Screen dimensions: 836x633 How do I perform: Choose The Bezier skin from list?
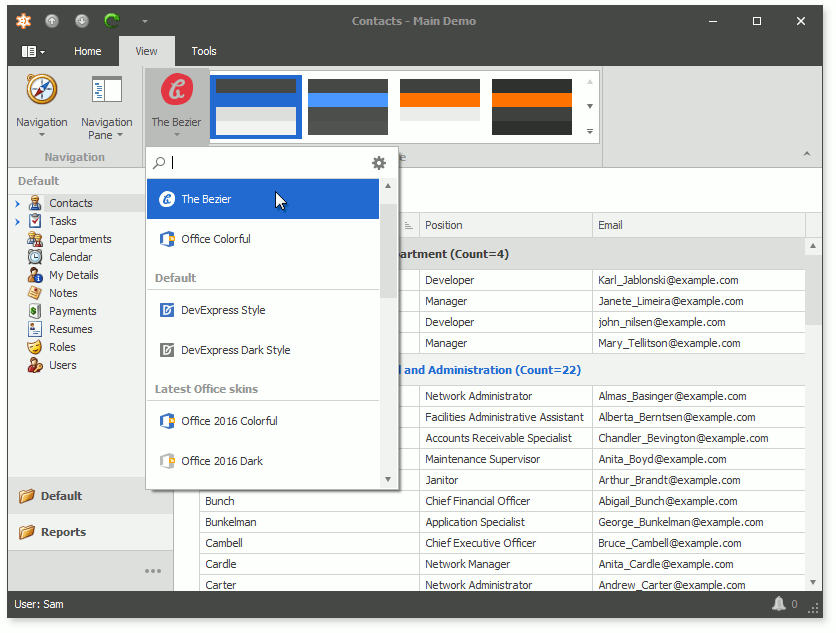click(263, 199)
